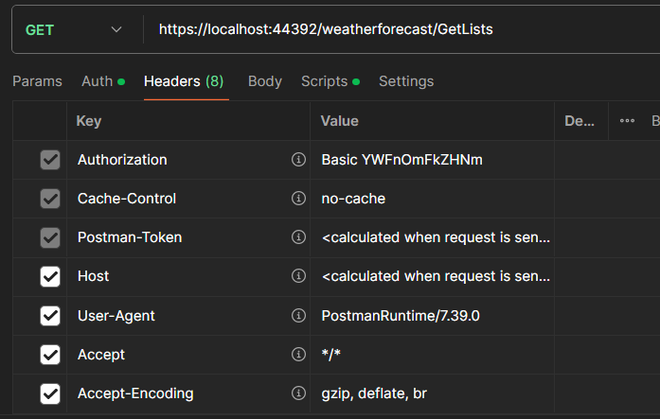Viewport: 660px width, 419px height.
Task: Click info icon beside Accept header
Action: coord(298,355)
